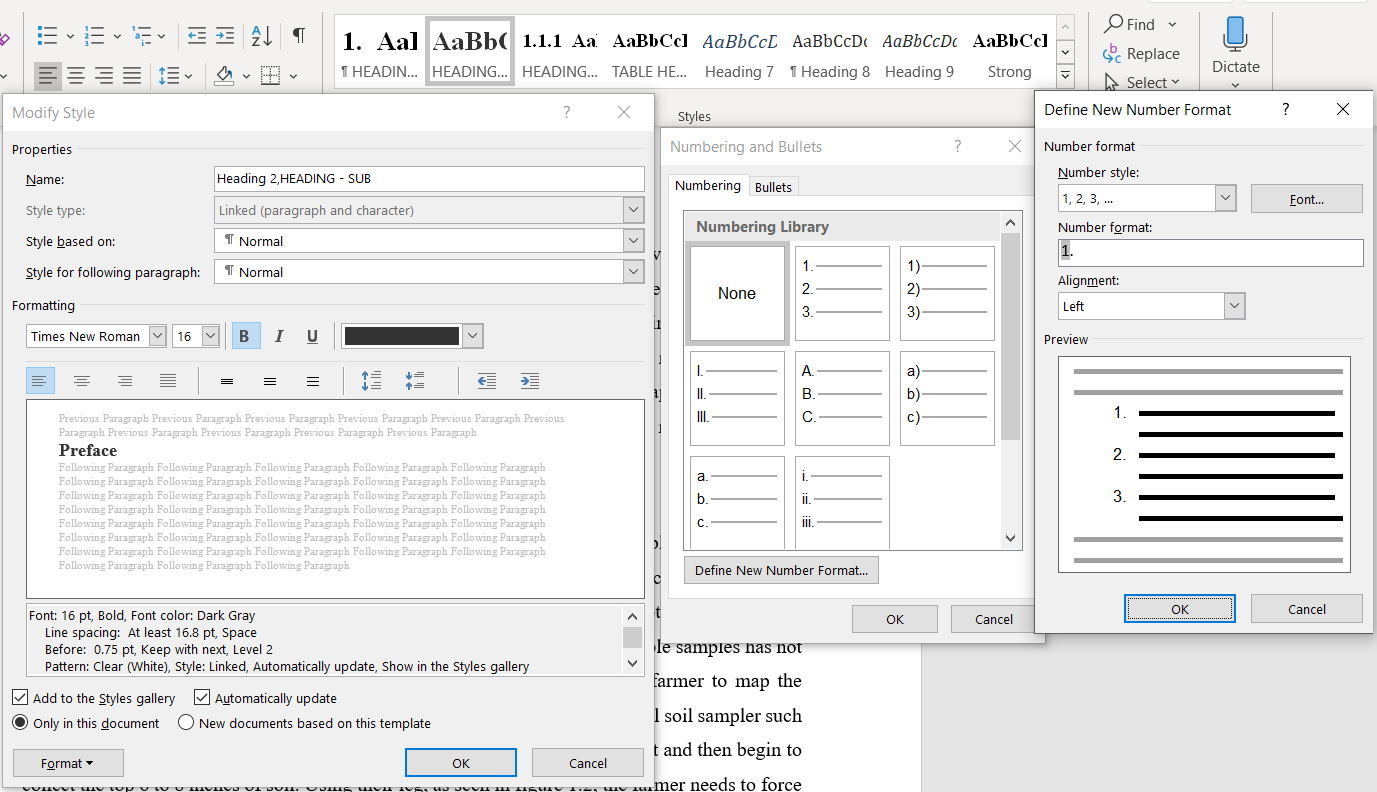Viewport: 1377px width, 792px height.
Task: Click in the Number format field
Action: [x=1210, y=253]
